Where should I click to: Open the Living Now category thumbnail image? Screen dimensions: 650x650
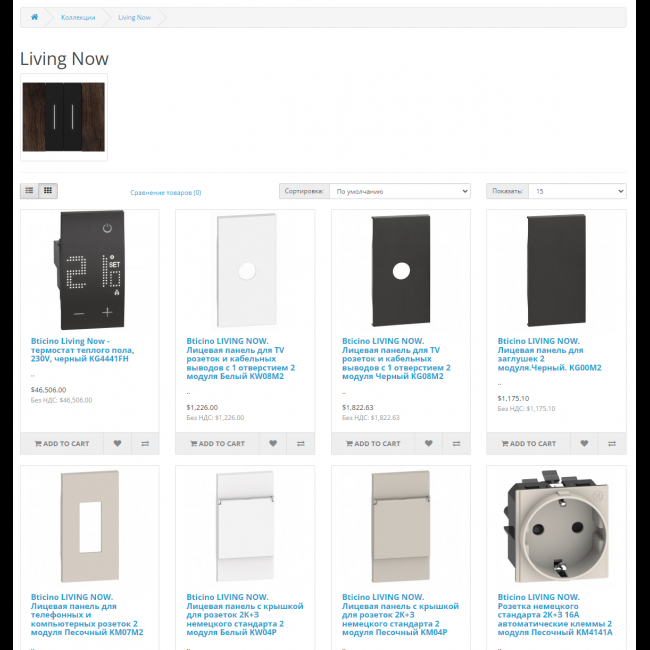point(64,117)
